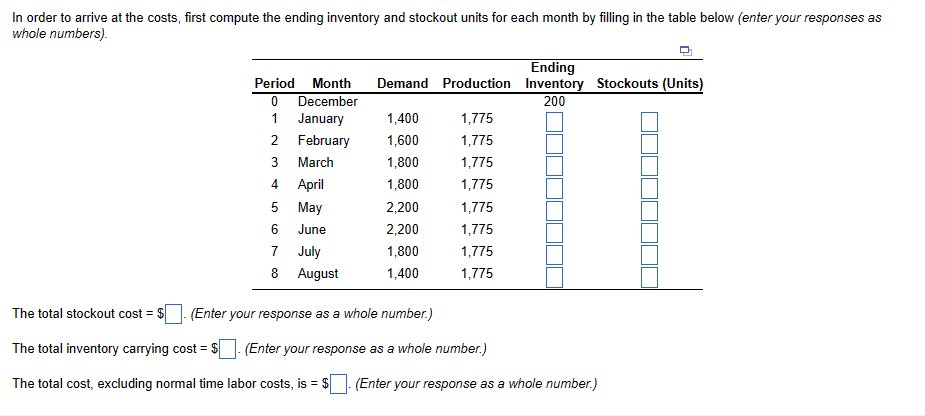
Task: Select February Ending Inventory input box
Action: (x=554, y=143)
